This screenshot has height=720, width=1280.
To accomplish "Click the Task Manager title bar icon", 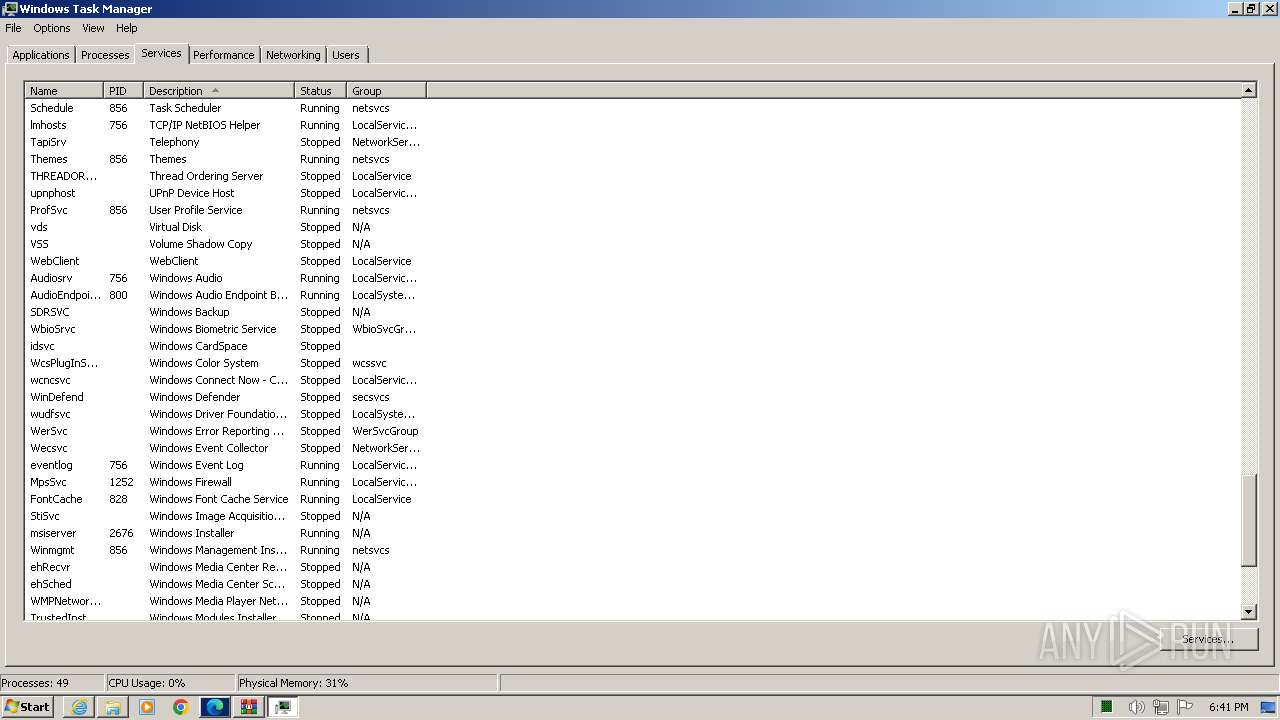I will tap(10, 9).
